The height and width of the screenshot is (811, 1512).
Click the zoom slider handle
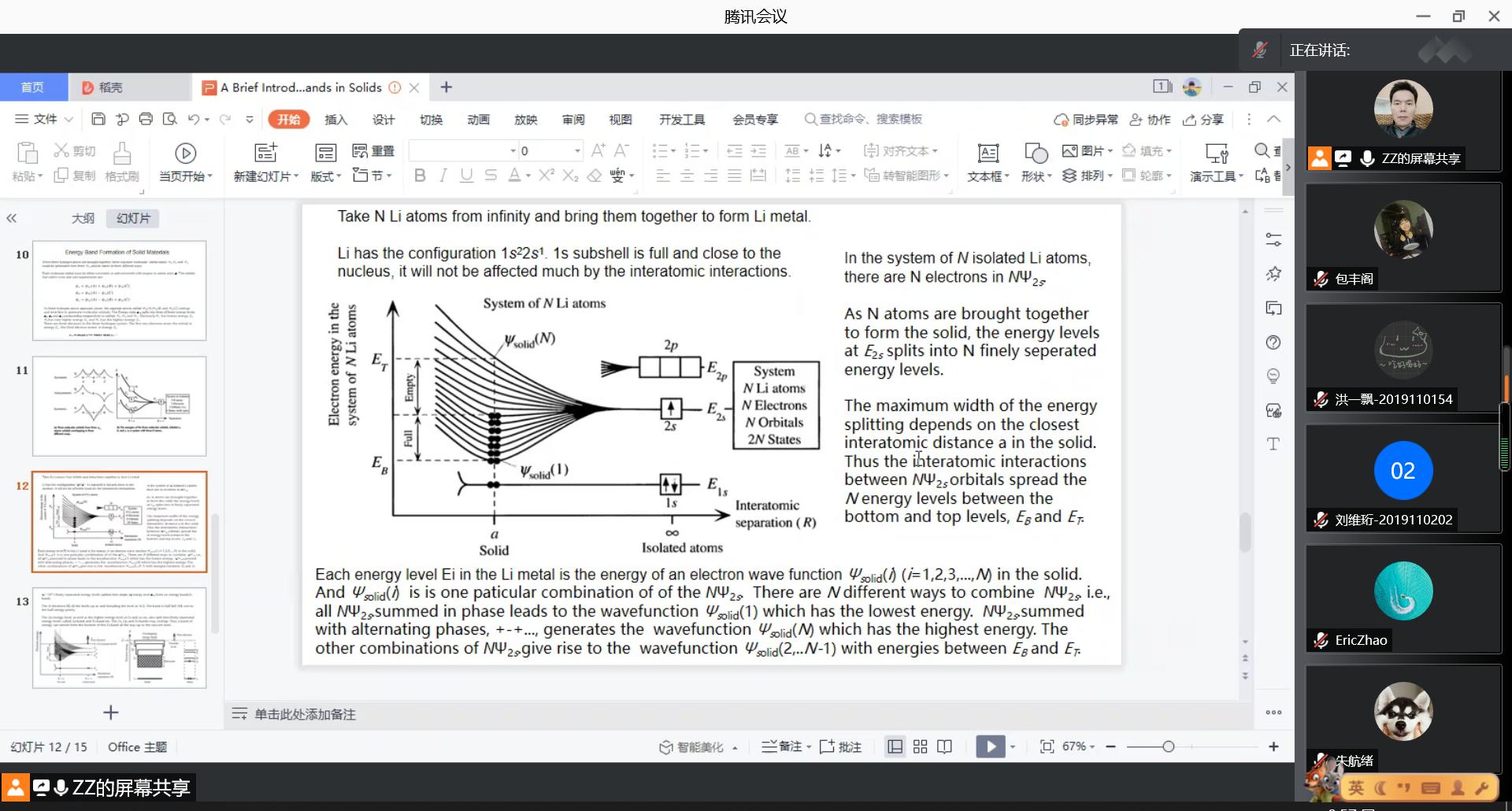pyautogui.click(x=1168, y=746)
